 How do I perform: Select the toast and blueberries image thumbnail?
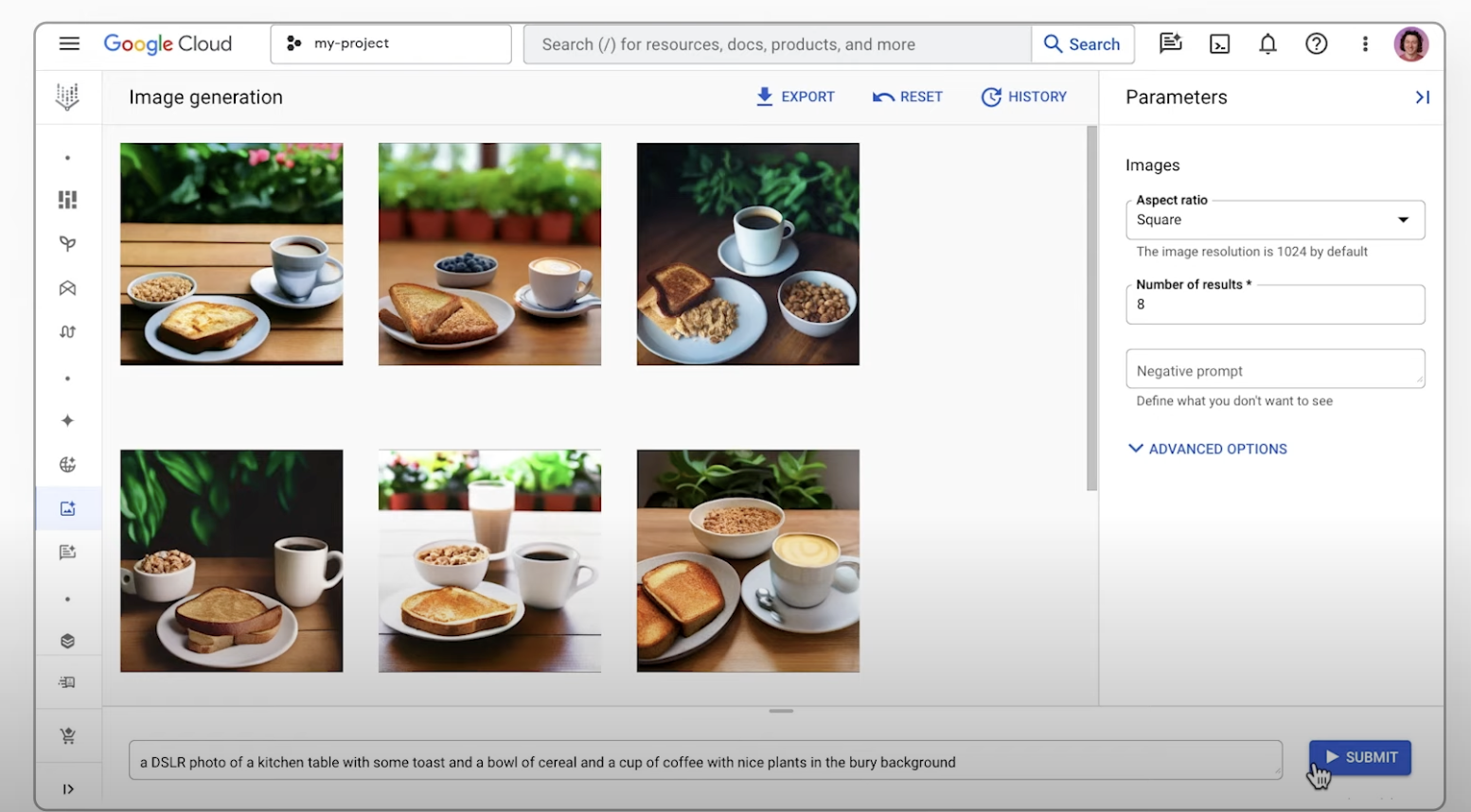[x=489, y=254]
